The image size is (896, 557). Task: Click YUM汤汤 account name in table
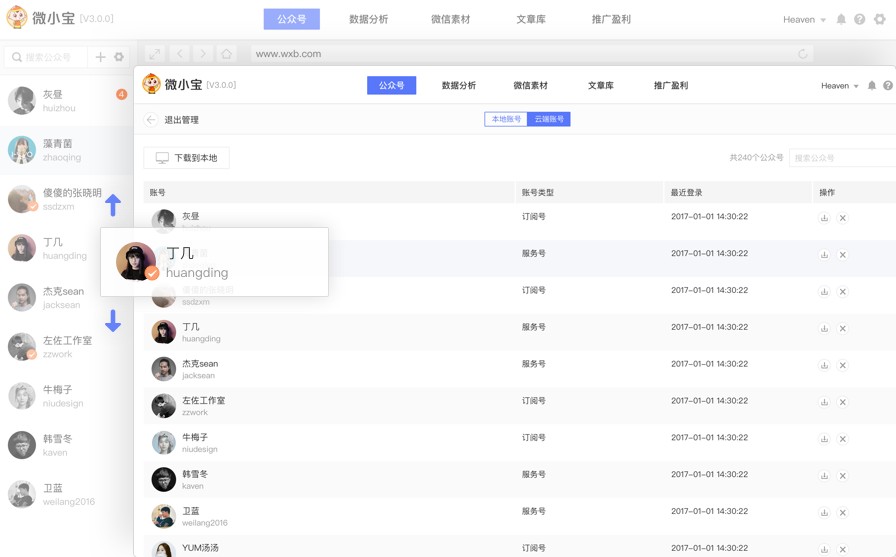[x=200, y=547]
